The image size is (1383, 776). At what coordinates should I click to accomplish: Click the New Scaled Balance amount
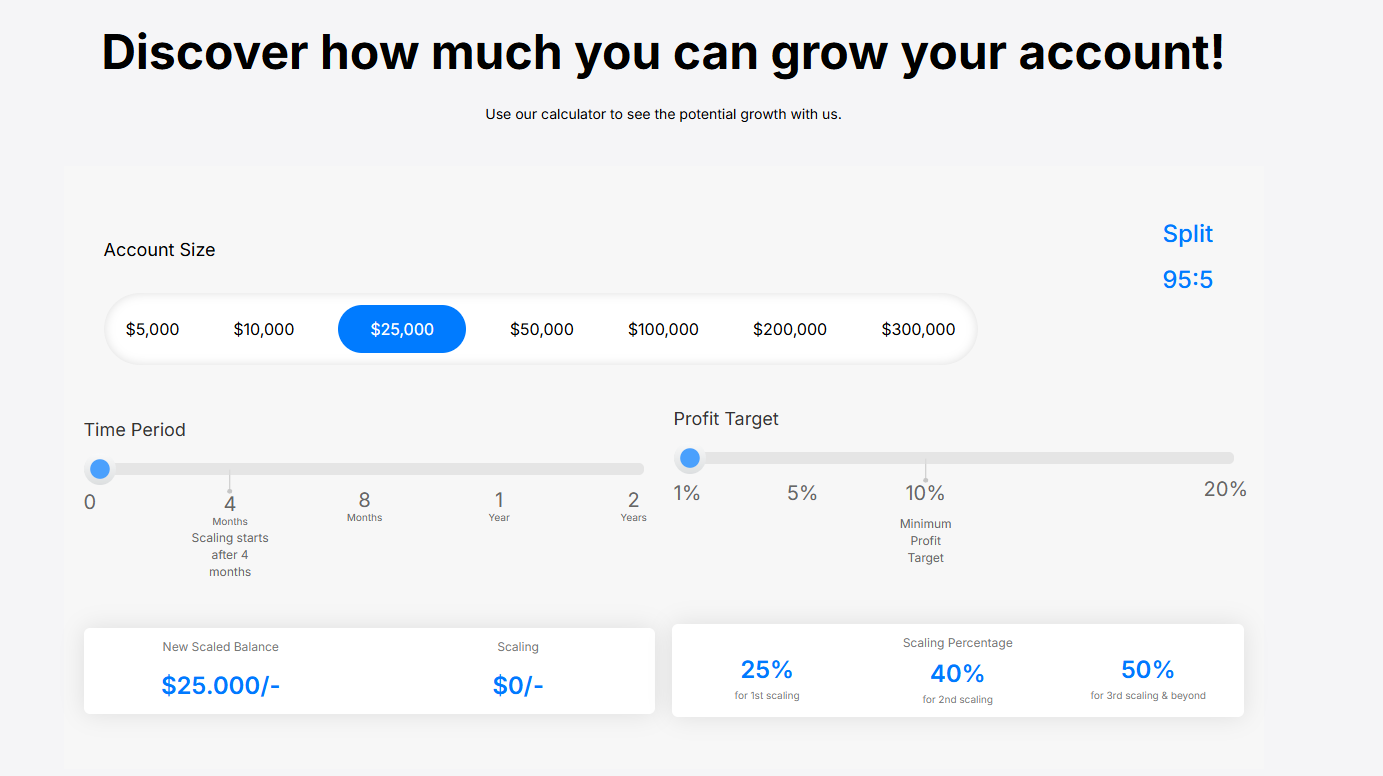coord(221,685)
